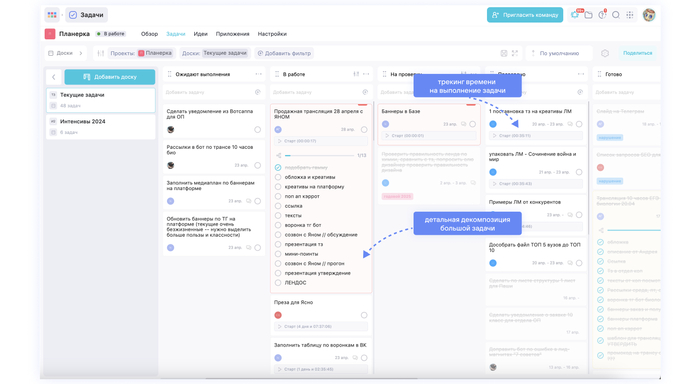Open Ожидают выполнения column options menu

pyautogui.click(x=258, y=74)
